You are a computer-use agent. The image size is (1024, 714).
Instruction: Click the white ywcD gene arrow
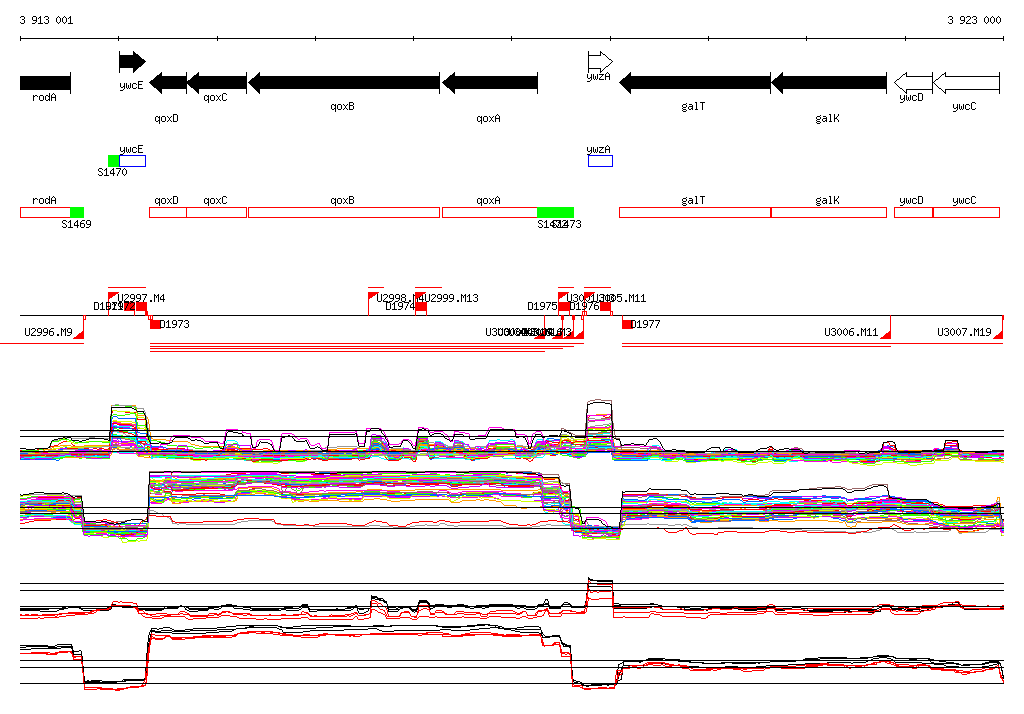click(x=913, y=83)
